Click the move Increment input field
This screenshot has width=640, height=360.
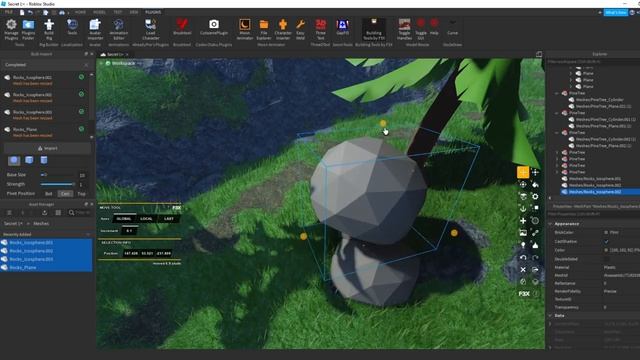129,231
